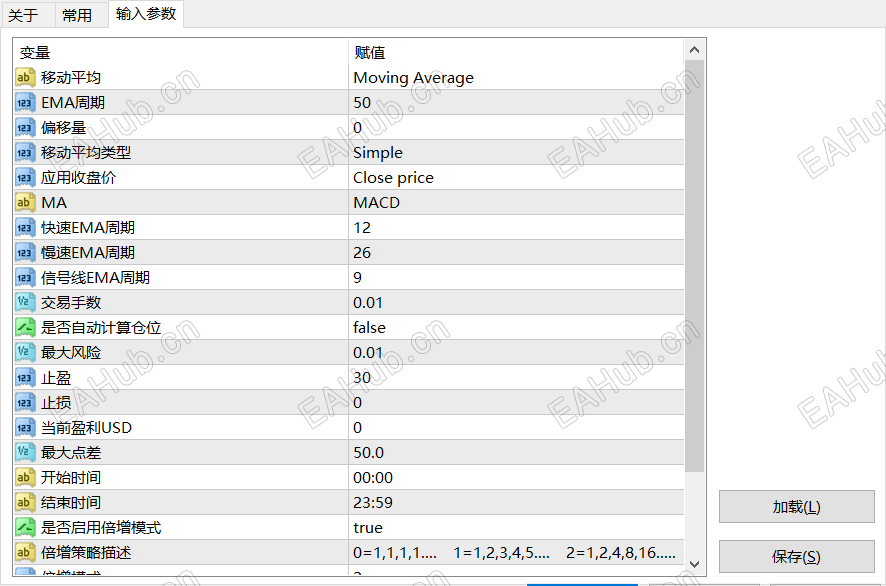Click the integer icon beside 慢速EMA周期

click(x=25, y=253)
